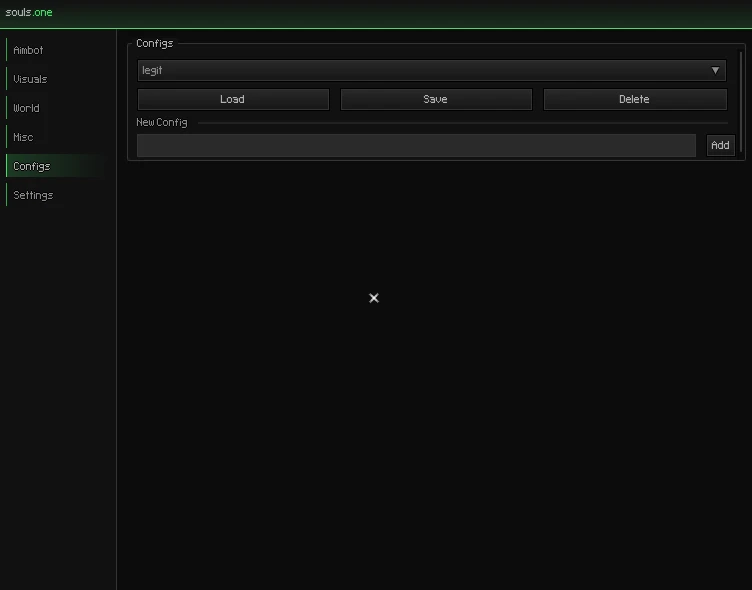
Task: Save the current config
Action: pos(436,99)
